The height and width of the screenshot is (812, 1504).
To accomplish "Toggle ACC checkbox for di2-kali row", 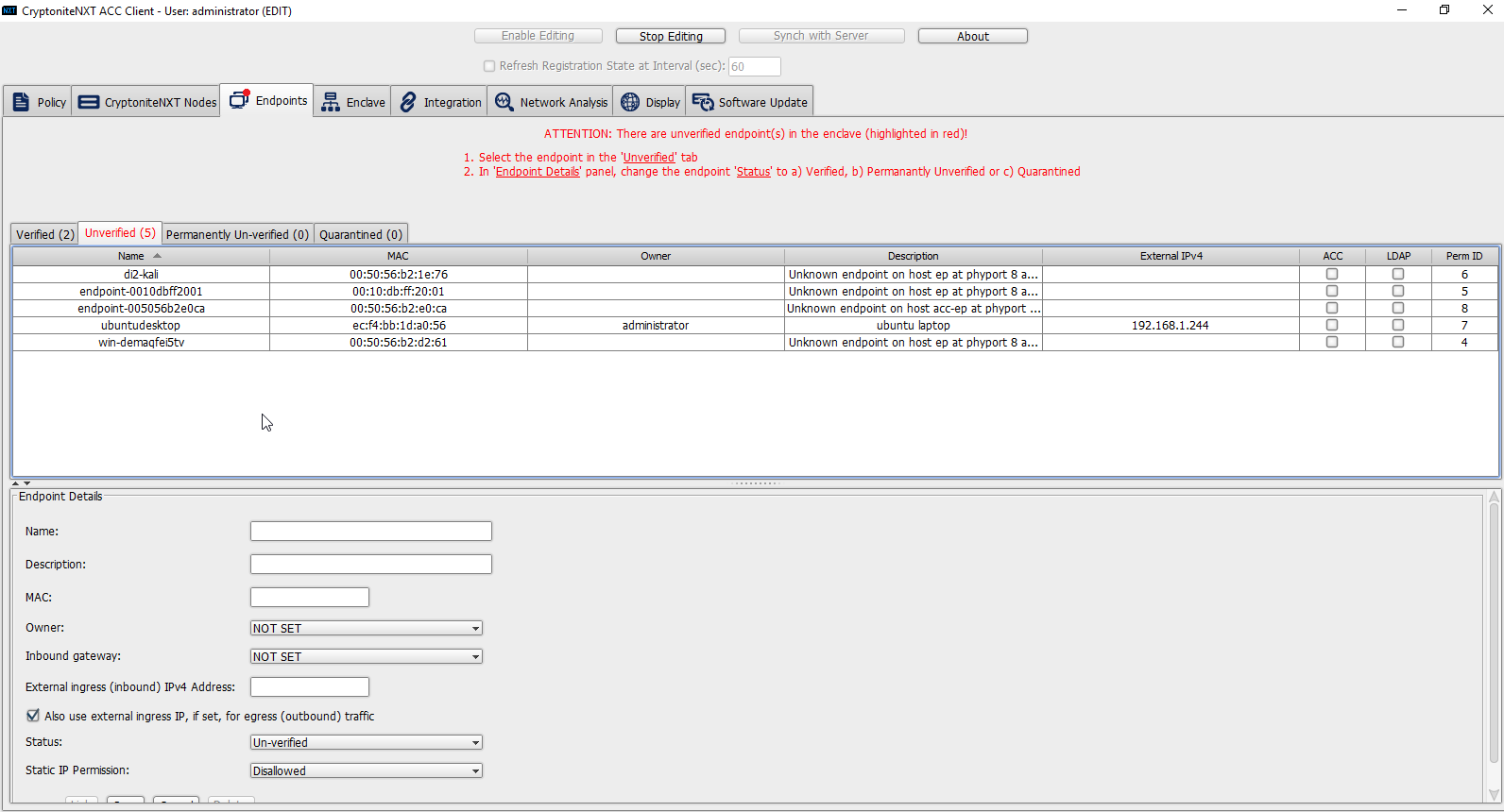I will pos(1332,274).
